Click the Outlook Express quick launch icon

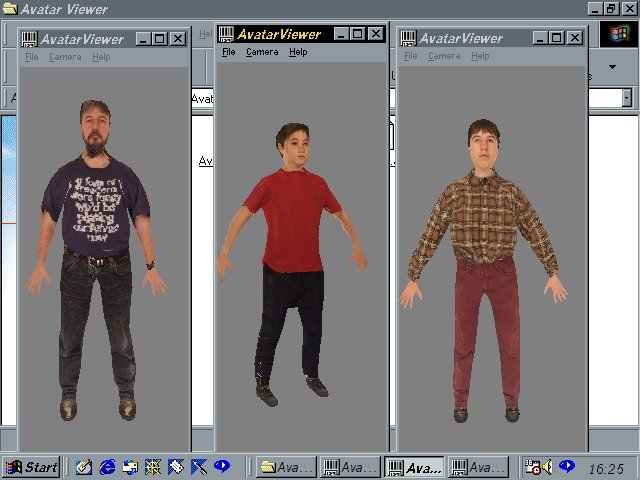coord(130,467)
